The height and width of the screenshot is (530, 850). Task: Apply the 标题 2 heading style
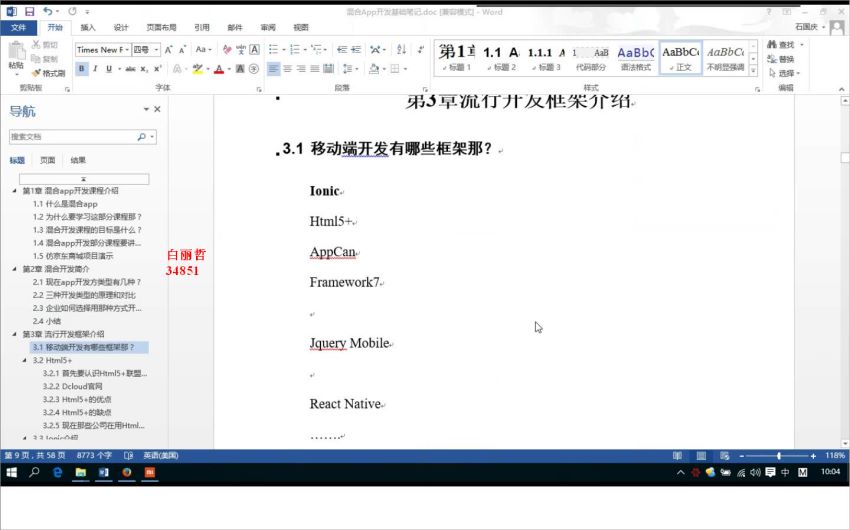[x=501, y=57]
